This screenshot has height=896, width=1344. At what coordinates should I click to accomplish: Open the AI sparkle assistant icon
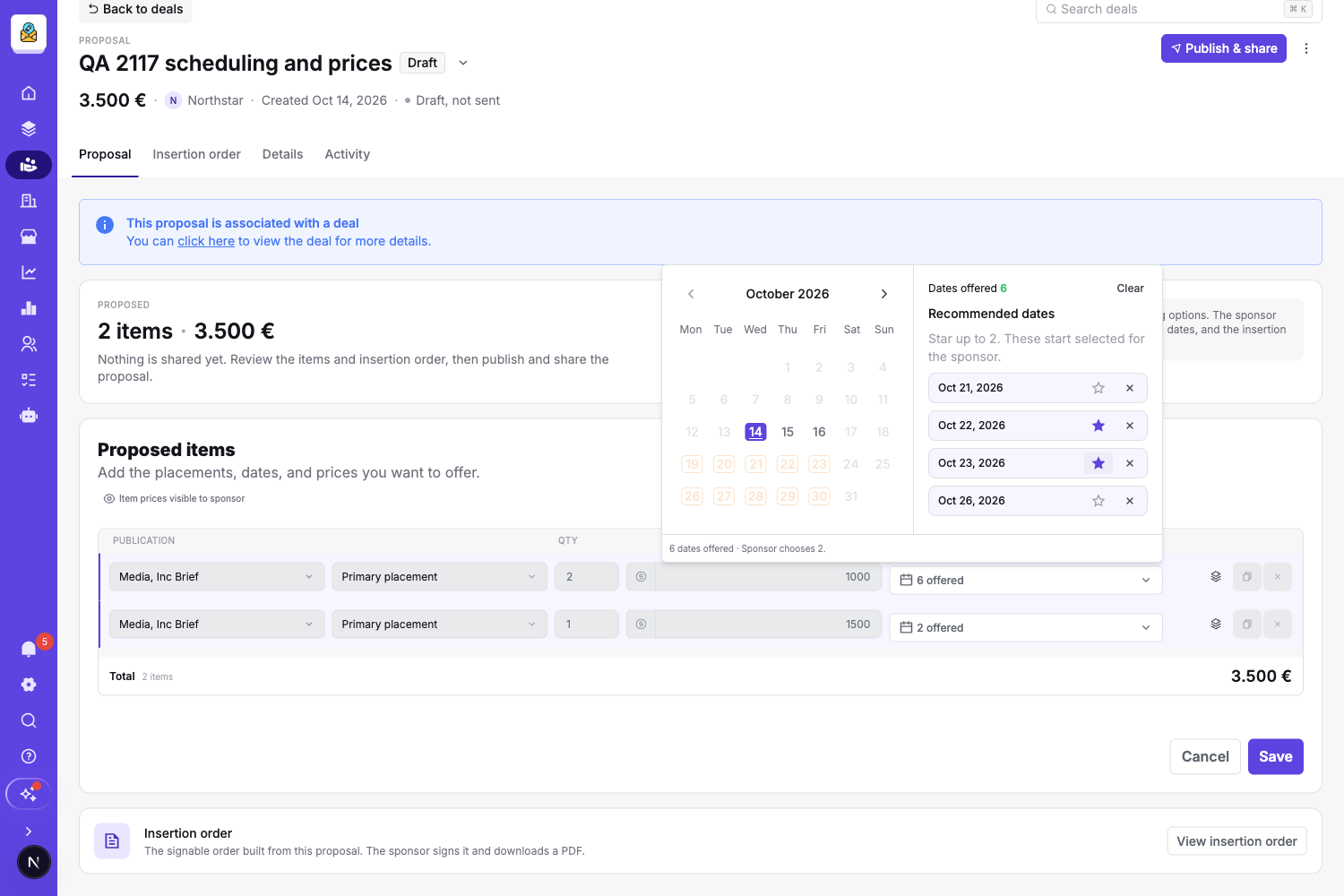(x=29, y=794)
